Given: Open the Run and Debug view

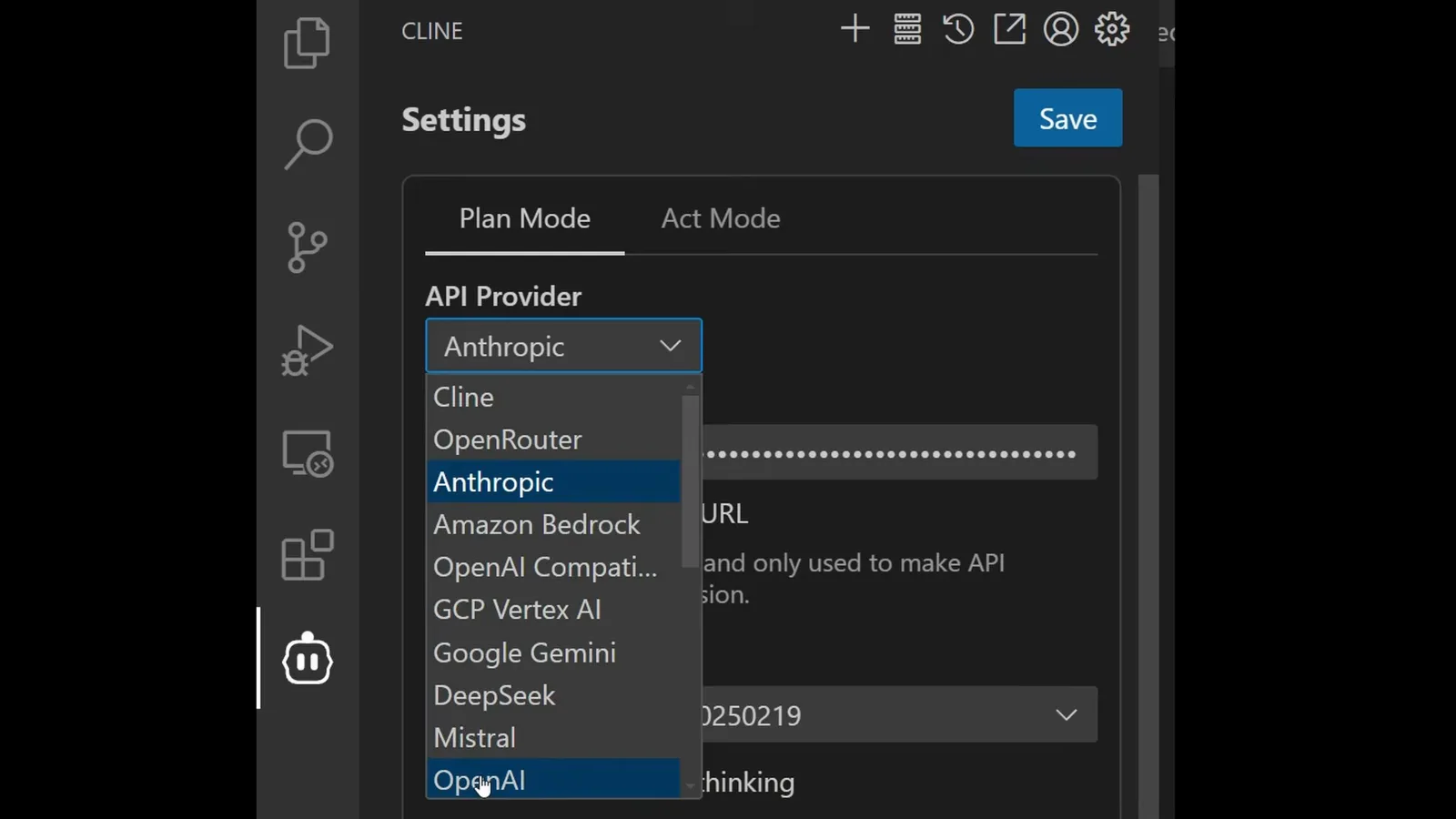Looking at the screenshot, I should pos(308,350).
